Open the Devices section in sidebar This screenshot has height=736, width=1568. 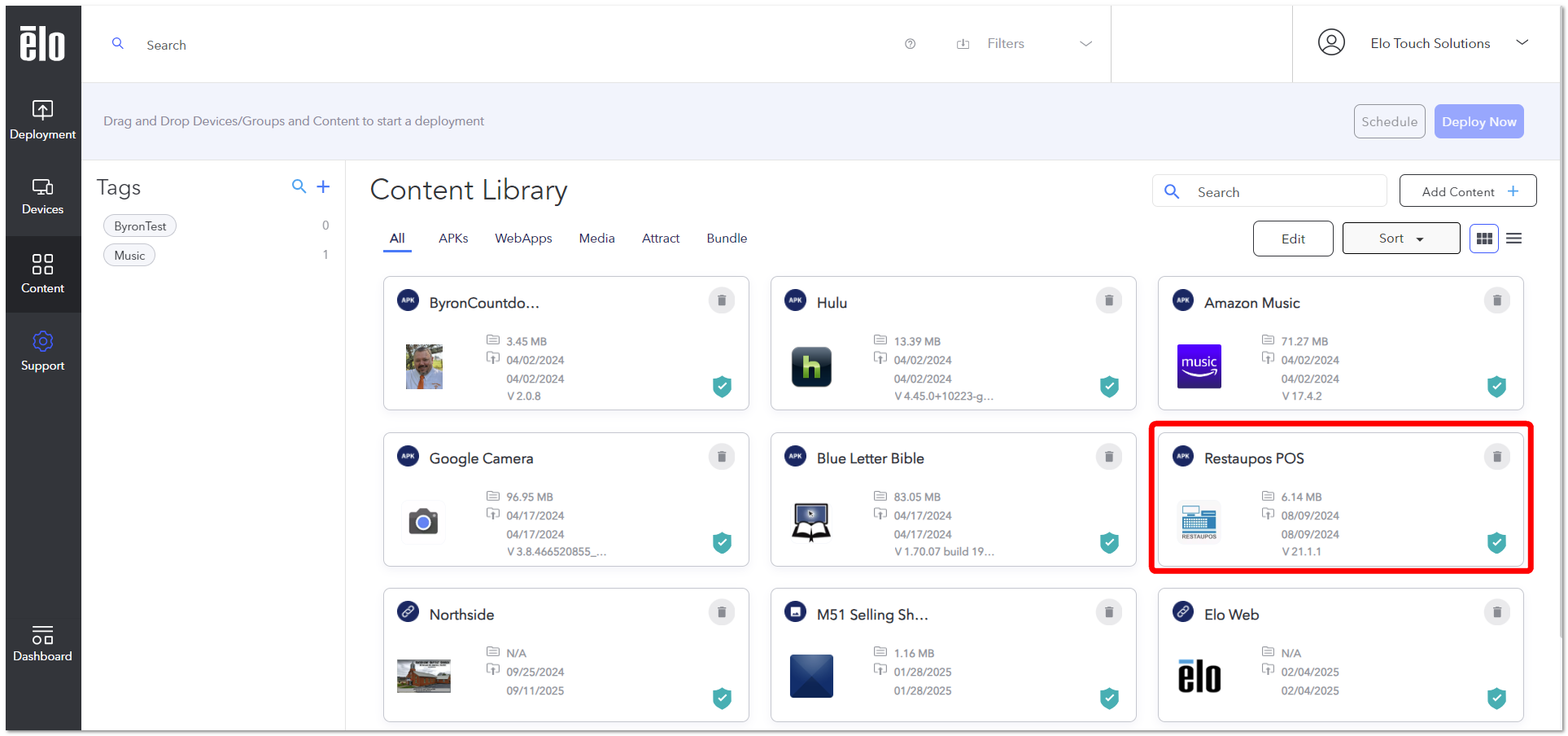tap(42, 197)
